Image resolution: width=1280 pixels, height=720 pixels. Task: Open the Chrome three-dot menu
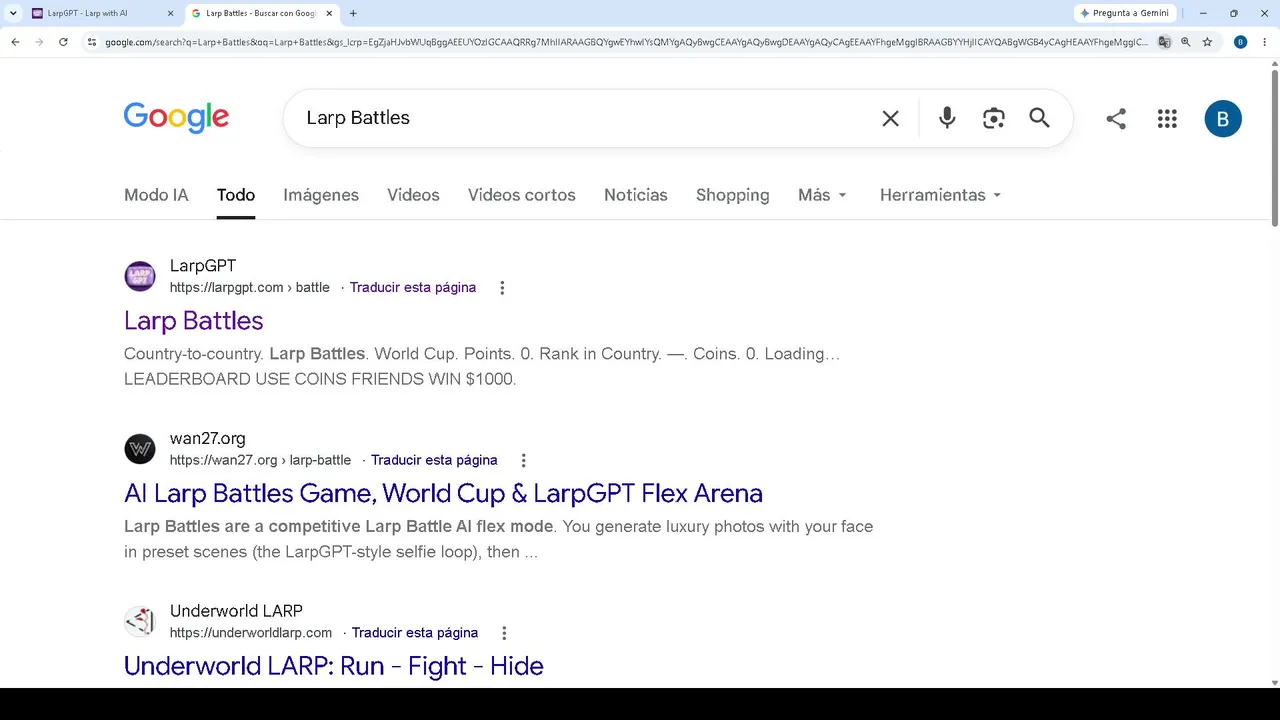click(1263, 42)
